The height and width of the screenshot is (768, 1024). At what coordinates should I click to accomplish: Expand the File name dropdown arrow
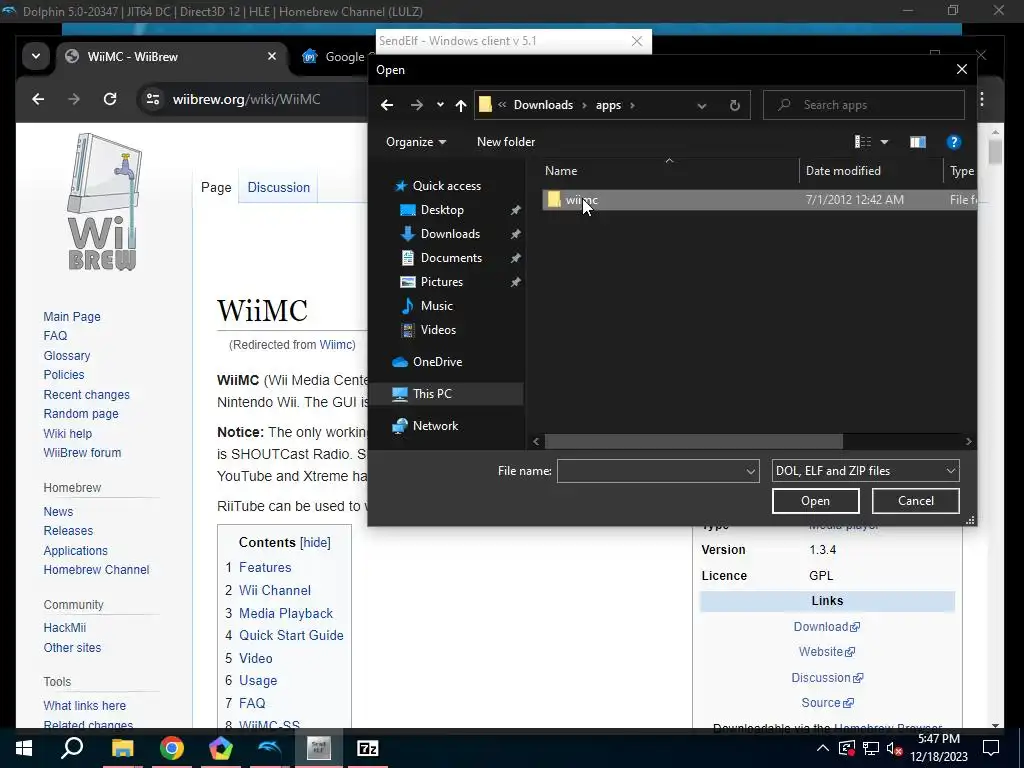751,471
